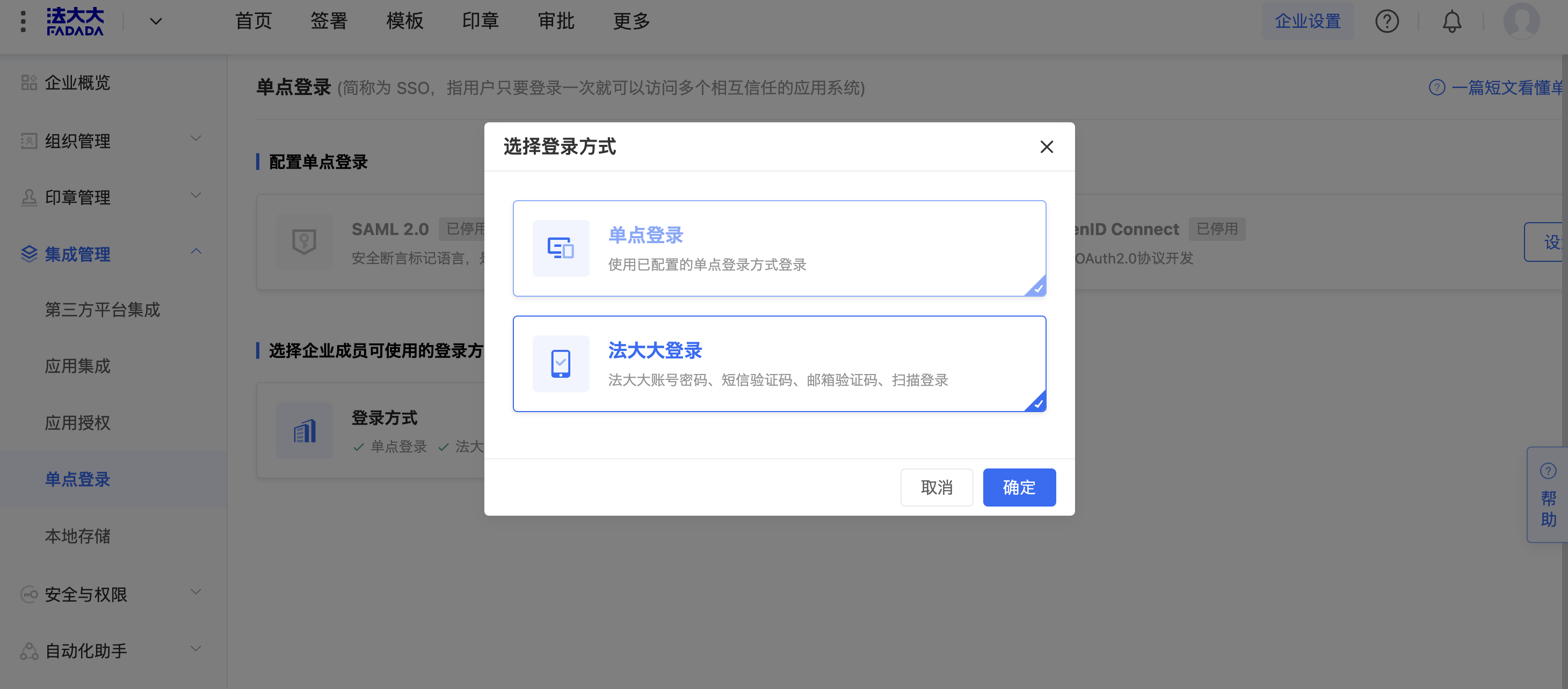The width and height of the screenshot is (1568, 689).
Task: Click the '登录方式' card title
Action: [x=384, y=418]
